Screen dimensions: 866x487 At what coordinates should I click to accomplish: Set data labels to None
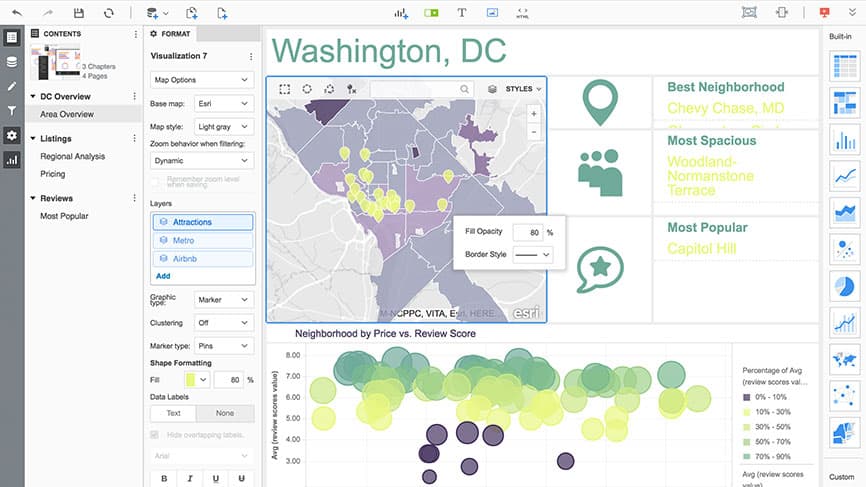pos(225,412)
